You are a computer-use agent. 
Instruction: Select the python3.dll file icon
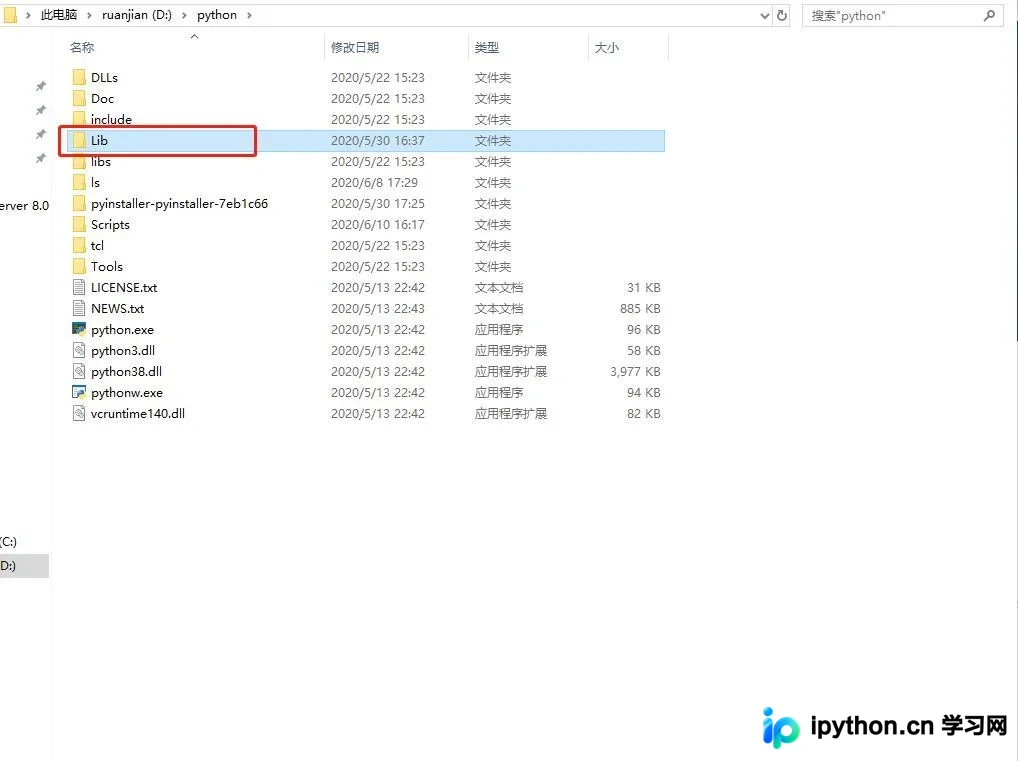point(79,351)
